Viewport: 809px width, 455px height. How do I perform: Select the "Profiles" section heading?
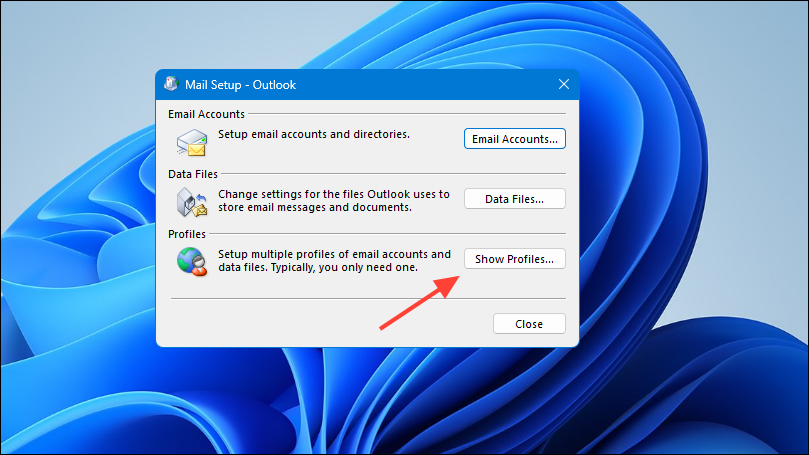click(187, 234)
